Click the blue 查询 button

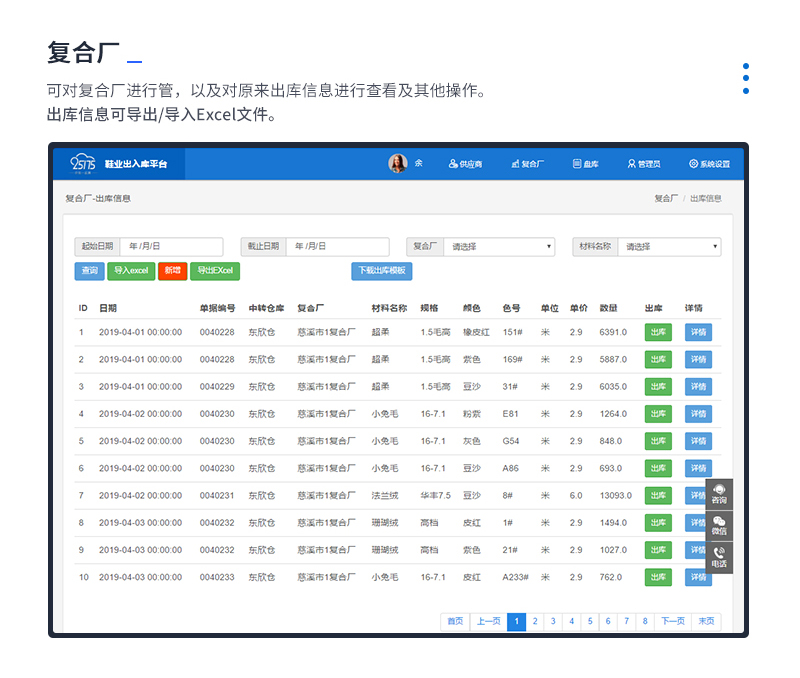point(89,271)
